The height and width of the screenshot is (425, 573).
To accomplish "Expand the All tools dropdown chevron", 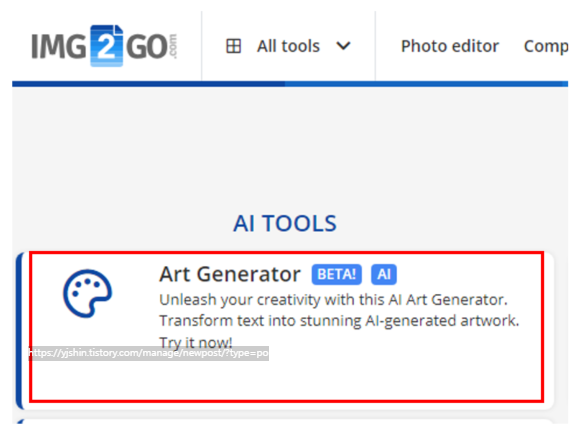I will pos(343,46).
